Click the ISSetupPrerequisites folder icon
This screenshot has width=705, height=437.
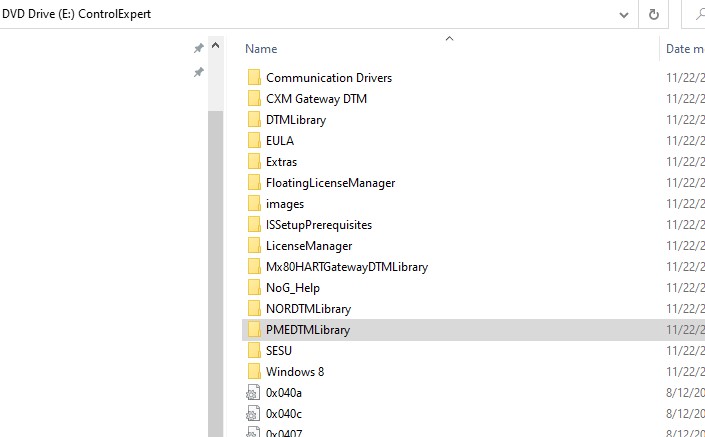[254, 224]
